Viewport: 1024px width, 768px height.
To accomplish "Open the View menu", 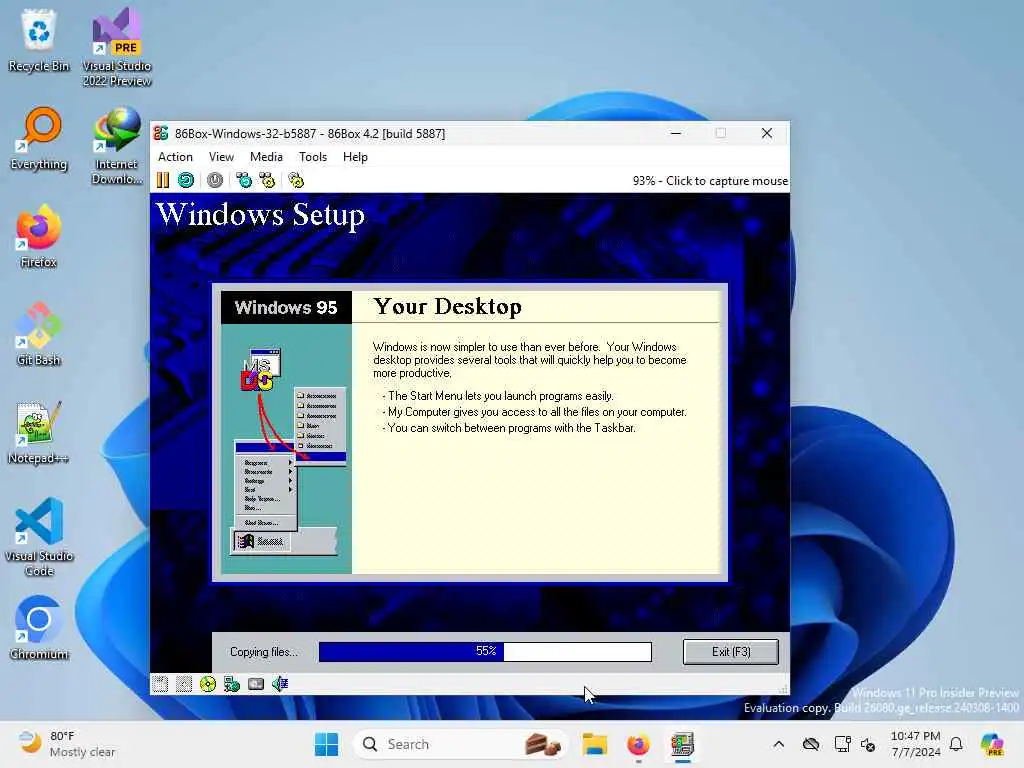I will [x=221, y=157].
